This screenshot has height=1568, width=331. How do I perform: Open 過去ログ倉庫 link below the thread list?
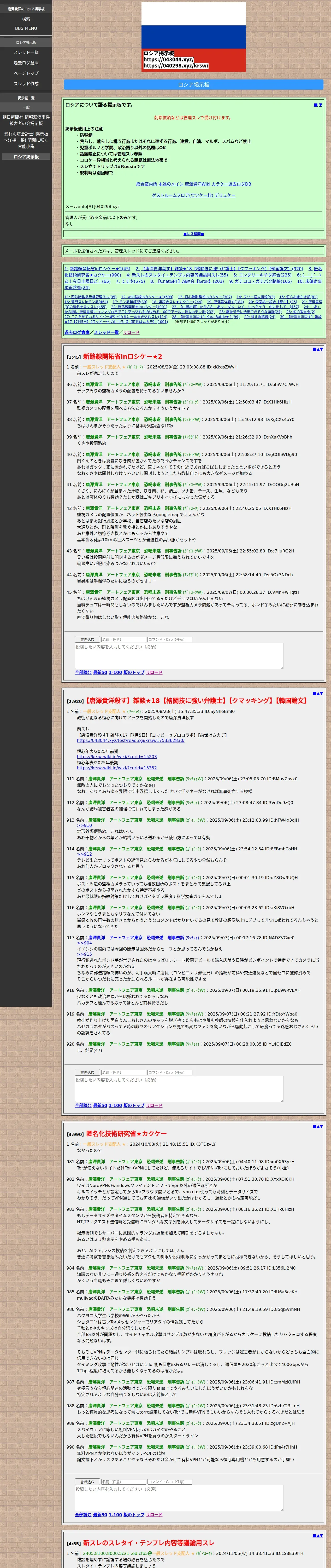77,332
